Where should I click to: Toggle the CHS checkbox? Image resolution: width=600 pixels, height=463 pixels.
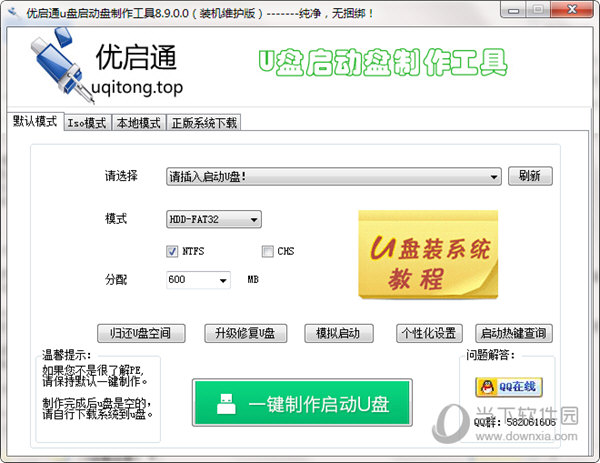[267, 251]
